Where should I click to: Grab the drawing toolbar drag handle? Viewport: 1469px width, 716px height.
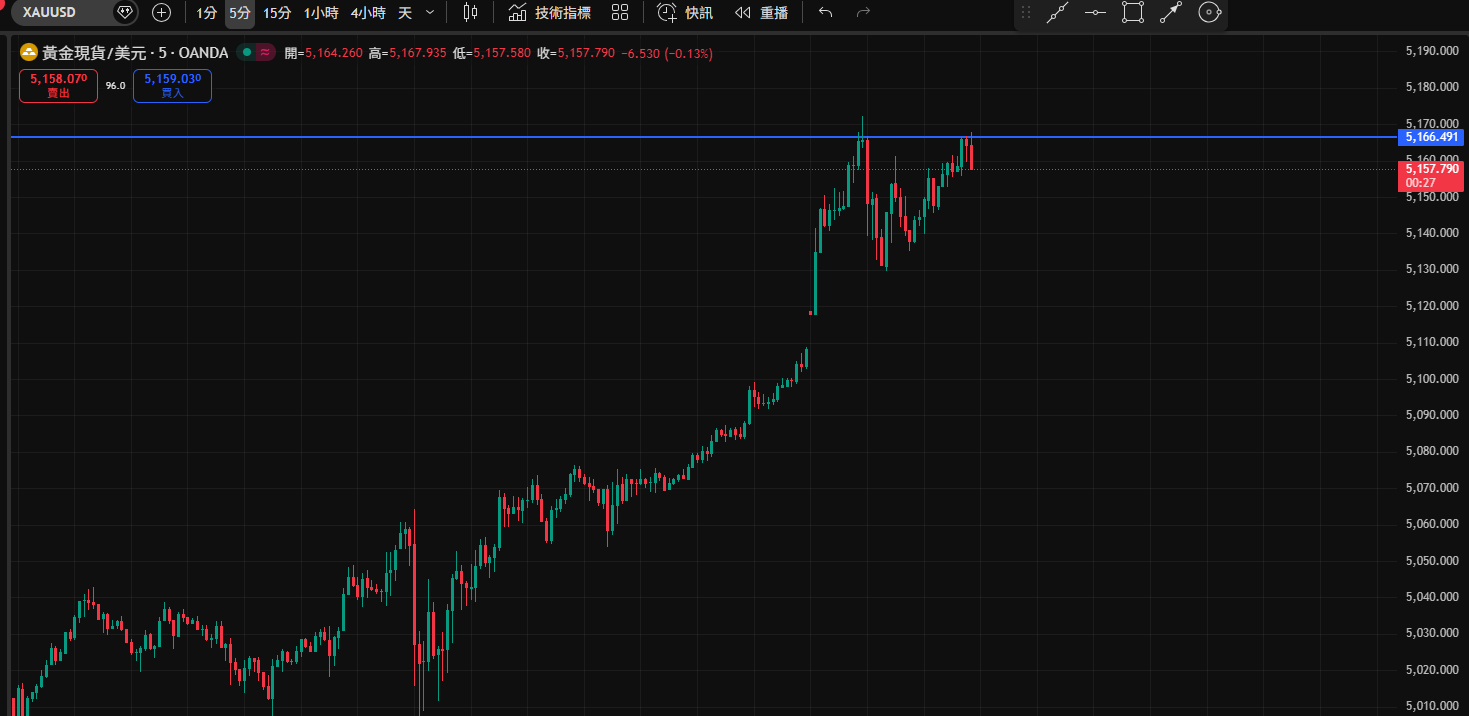pyautogui.click(x=1025, y=13)
